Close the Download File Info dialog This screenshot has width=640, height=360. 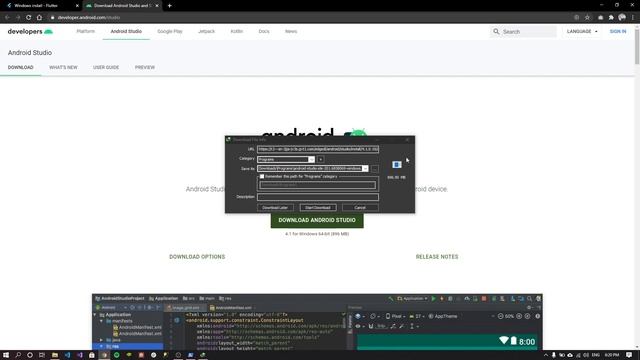pyautogui.click(x=407, y=140)
